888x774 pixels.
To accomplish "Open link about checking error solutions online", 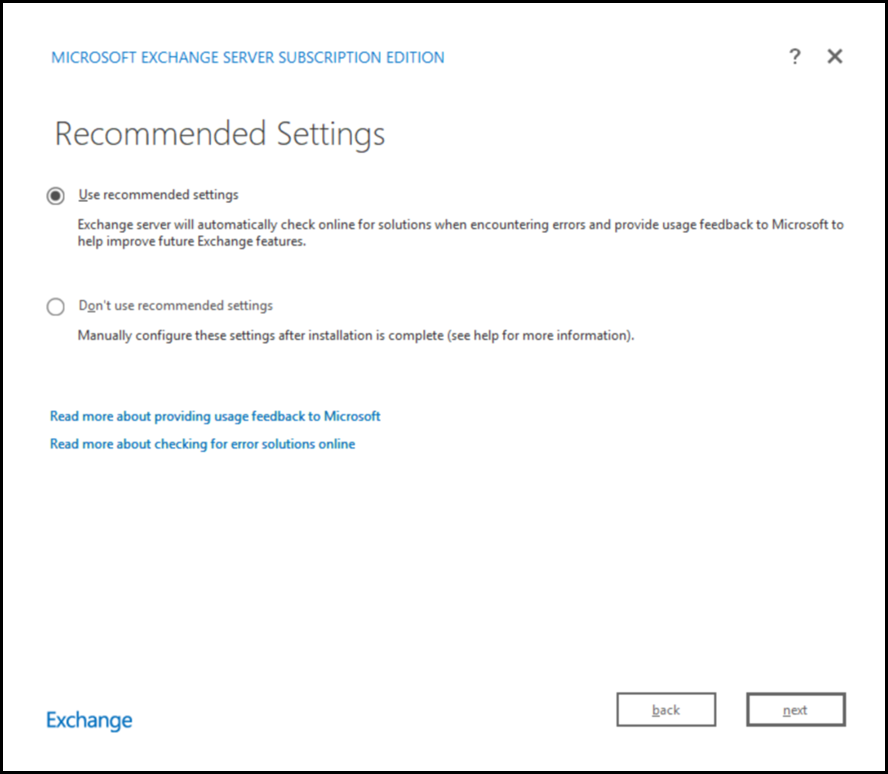I will 202,444.
